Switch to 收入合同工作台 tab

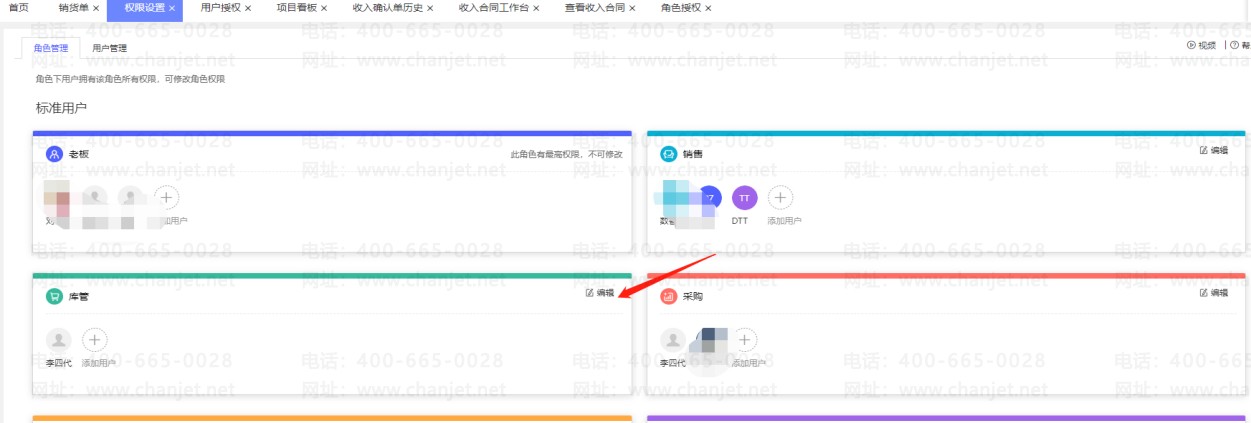pyautogui.click(x=493, y=8)
